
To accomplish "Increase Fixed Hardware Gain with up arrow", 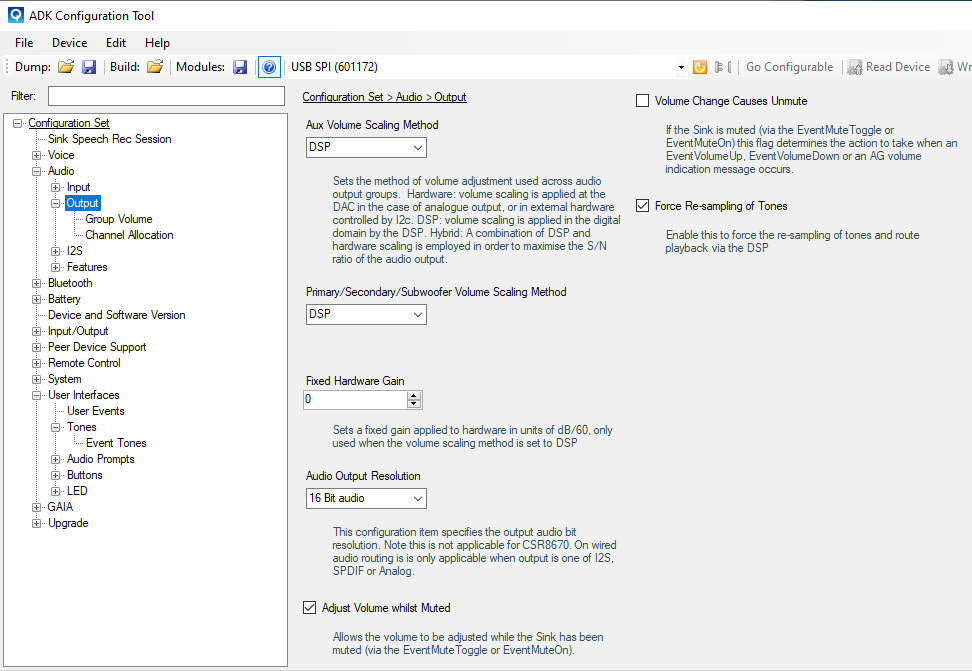I will [414, 395].
